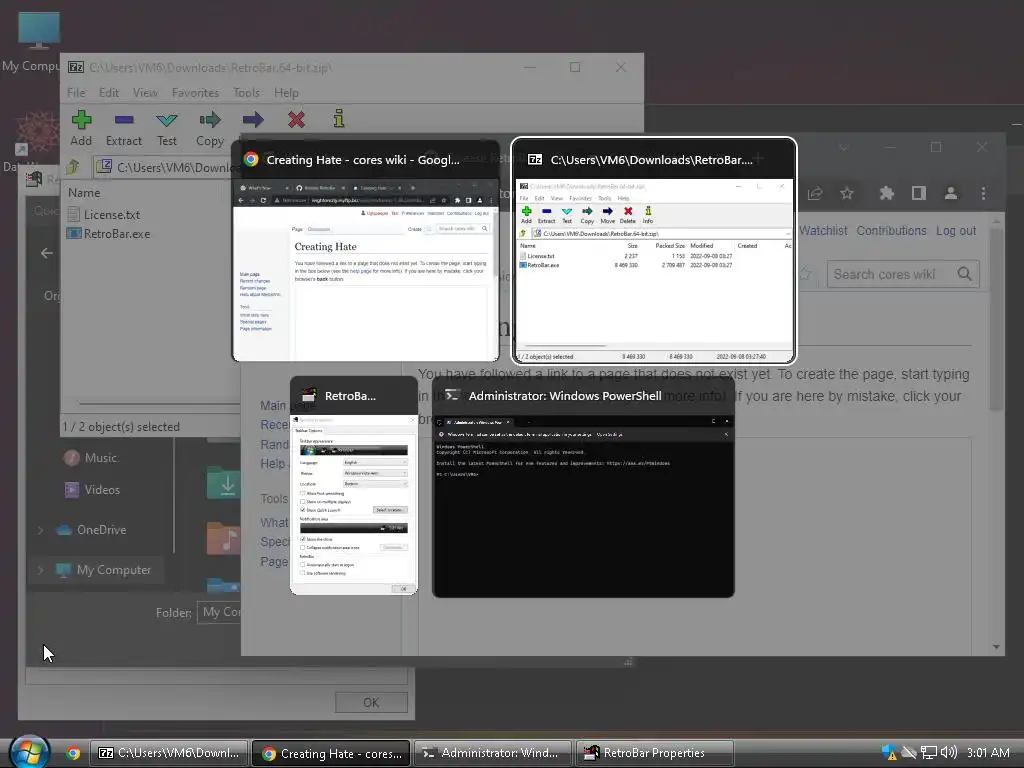Bookmark the page with Chrome's star icon
This screenshot has width=1024, height=768.
click(x=846, y=193)
